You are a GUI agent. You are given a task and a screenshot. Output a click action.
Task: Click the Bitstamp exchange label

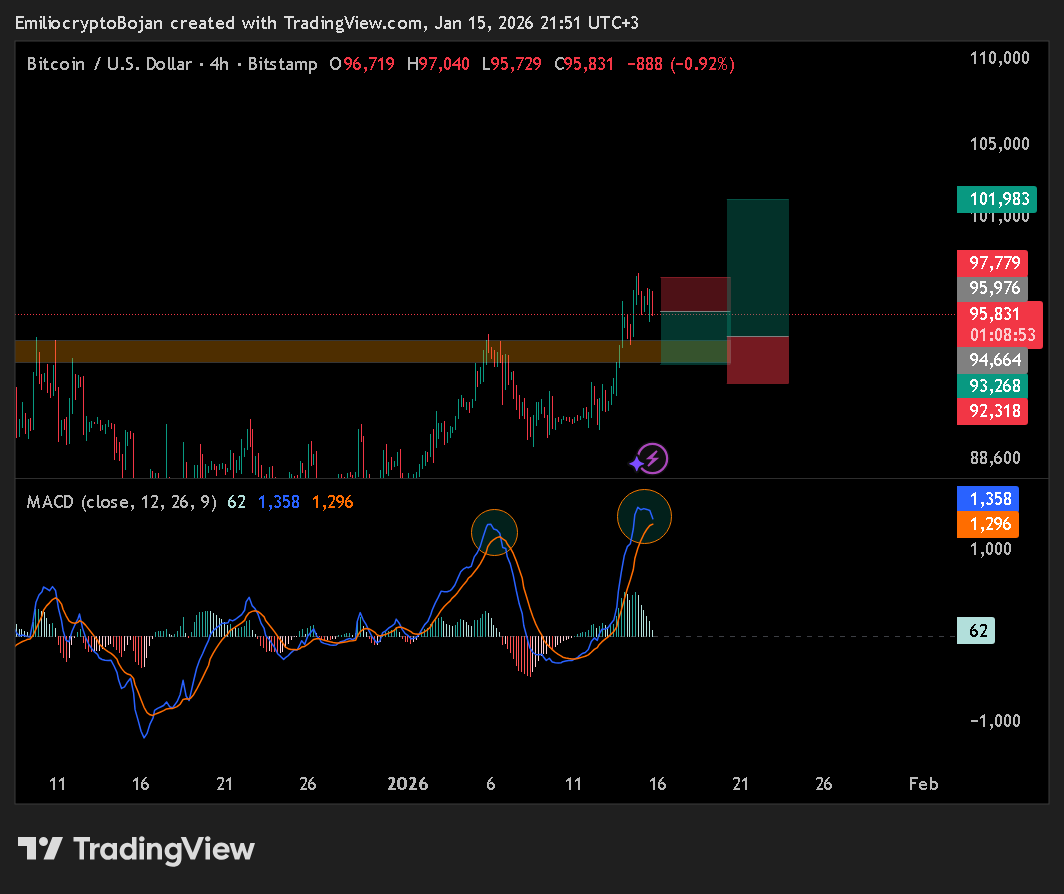tap(283, 63)
